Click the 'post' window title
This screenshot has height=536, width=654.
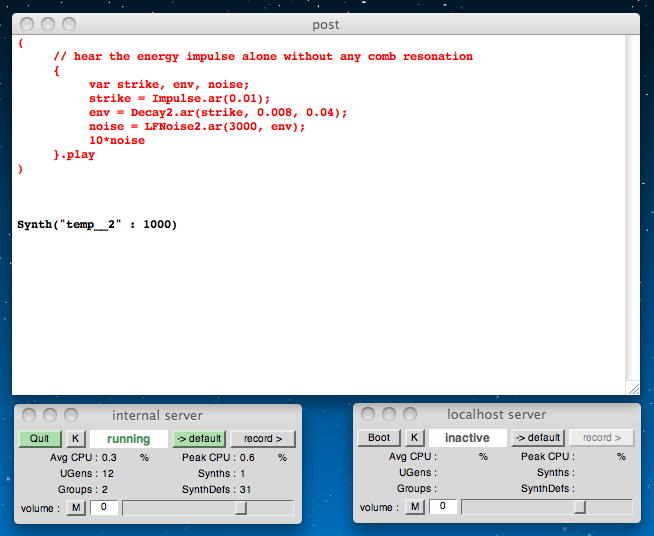click(326, 25)
